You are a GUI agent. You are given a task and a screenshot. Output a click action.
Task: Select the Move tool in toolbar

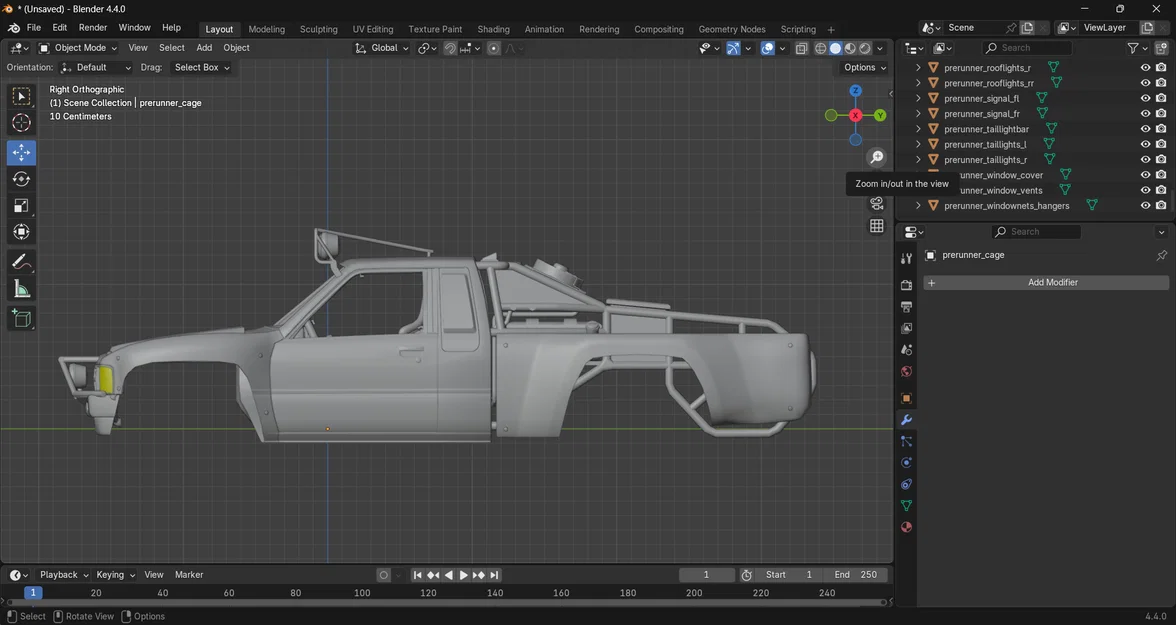coord(21,152)
